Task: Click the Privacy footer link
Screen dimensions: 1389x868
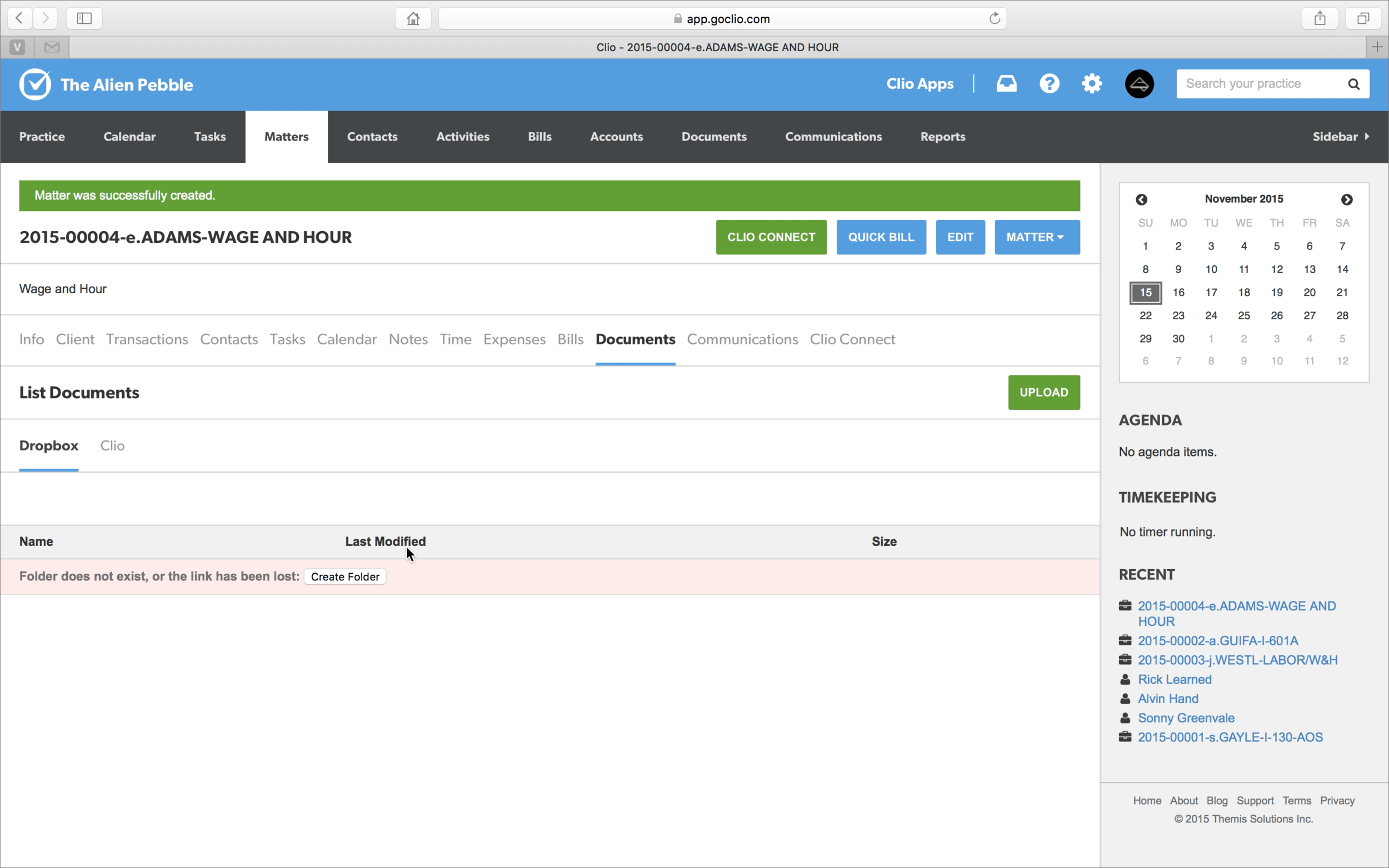Action: [x=1337, y=800]
